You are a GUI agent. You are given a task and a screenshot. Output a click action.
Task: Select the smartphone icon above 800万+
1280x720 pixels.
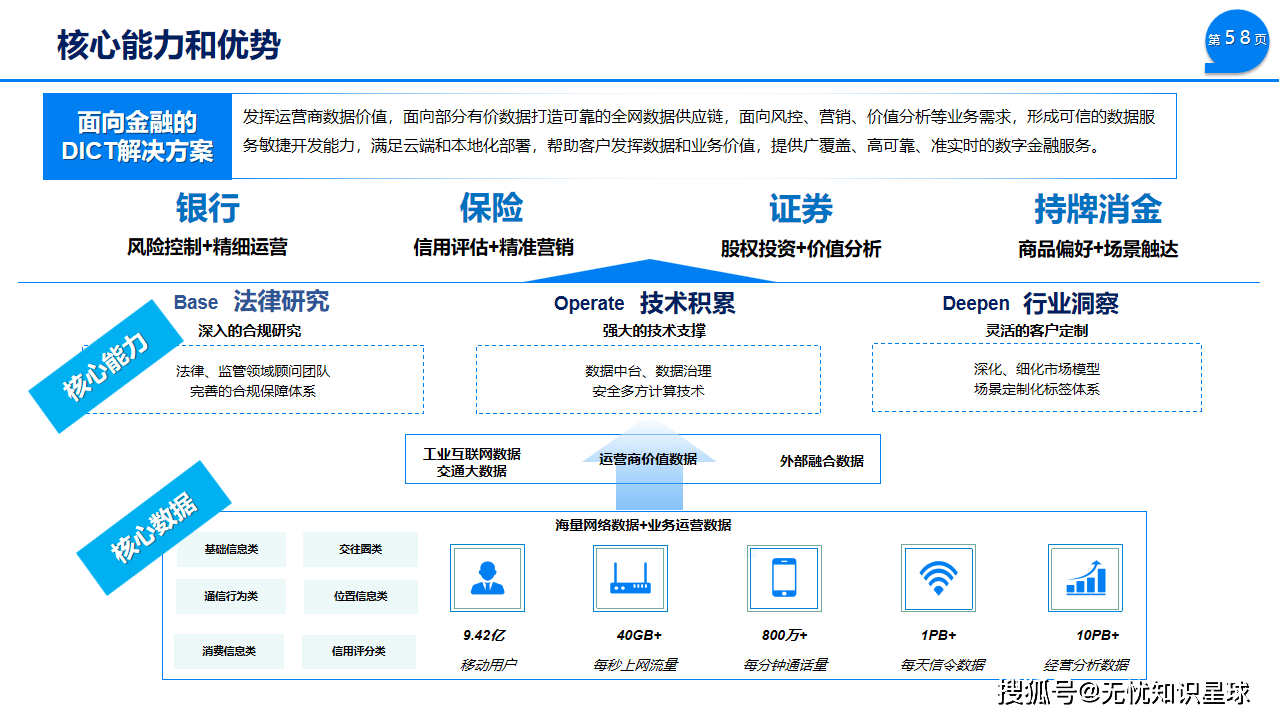pyautogui.click(x=784, y=578)
